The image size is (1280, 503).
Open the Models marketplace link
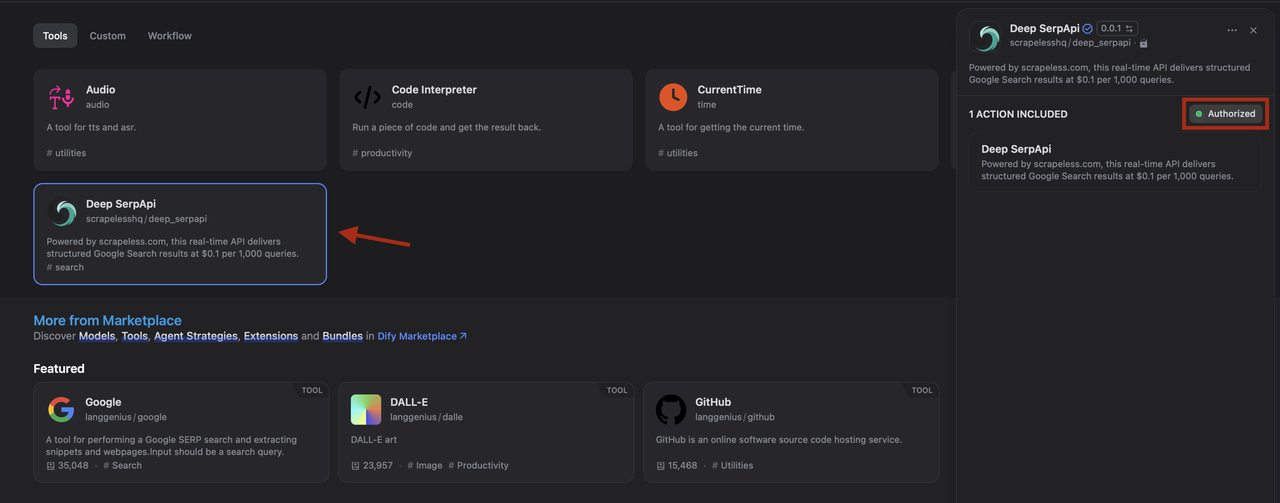[x=97, y=336]
